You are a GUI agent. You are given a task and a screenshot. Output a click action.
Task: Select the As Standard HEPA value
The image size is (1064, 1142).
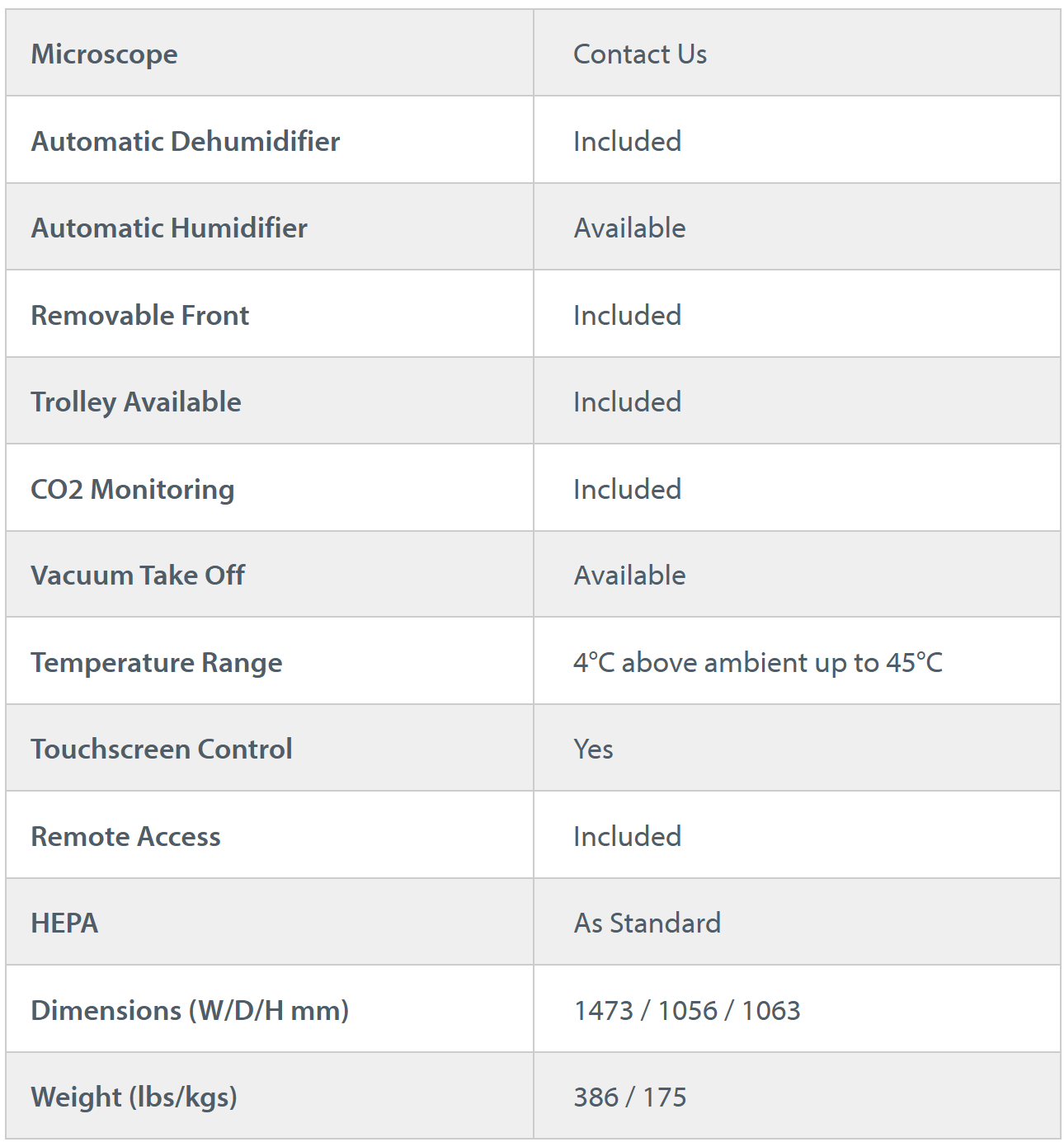647,923
